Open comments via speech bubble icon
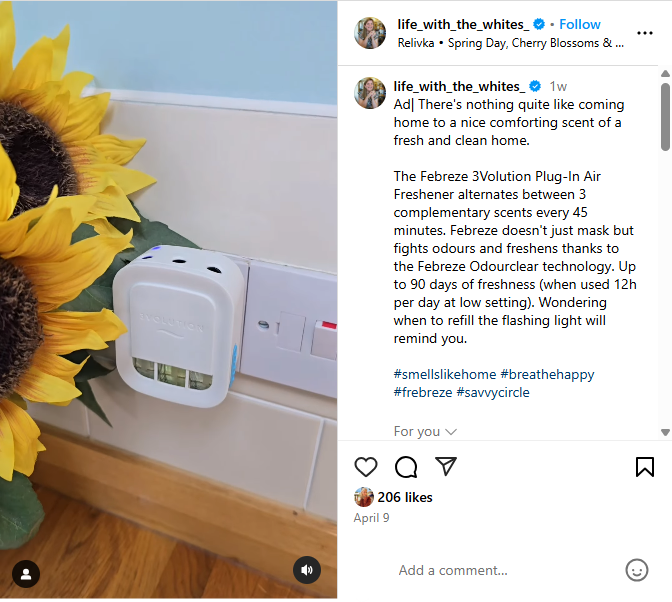The width and height of the screenshot is (672, 602). point(405,467)
